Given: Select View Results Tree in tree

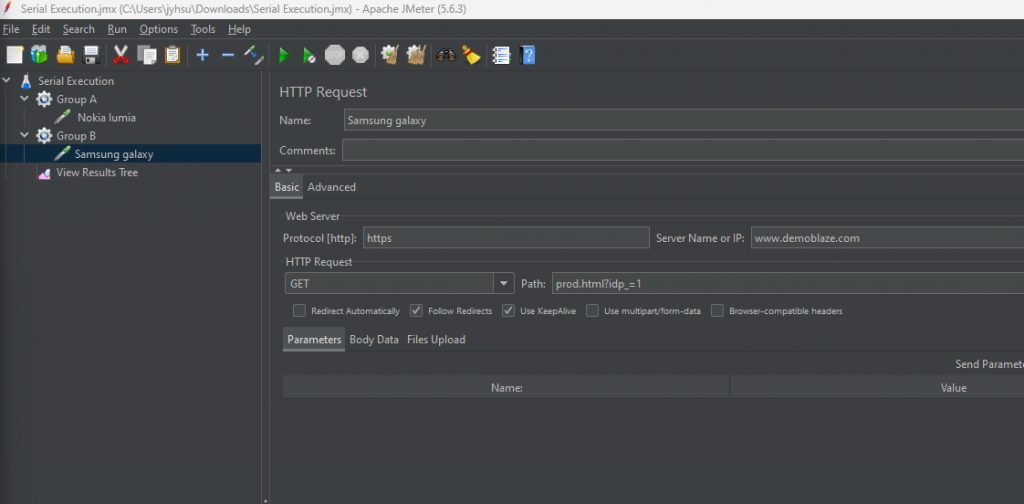Looking at the screenshot, I should click(97, 173).
